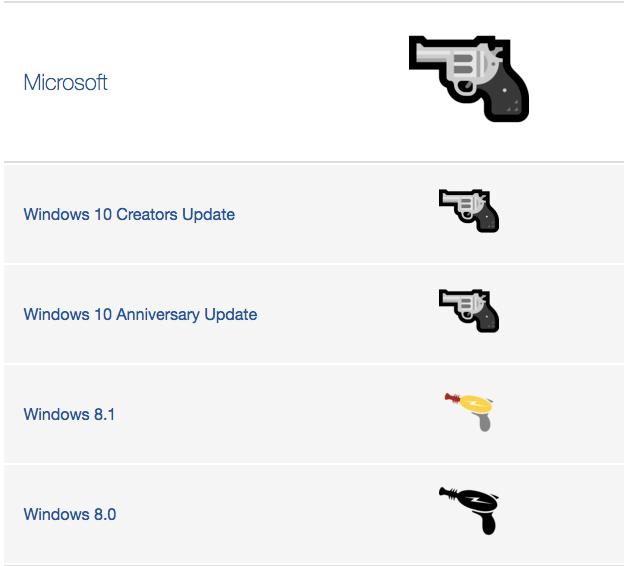Open the Windows 10 Anniversary Update link
Image resolution: width=625 pixels, height=566 pixels.
coord(140,314)
